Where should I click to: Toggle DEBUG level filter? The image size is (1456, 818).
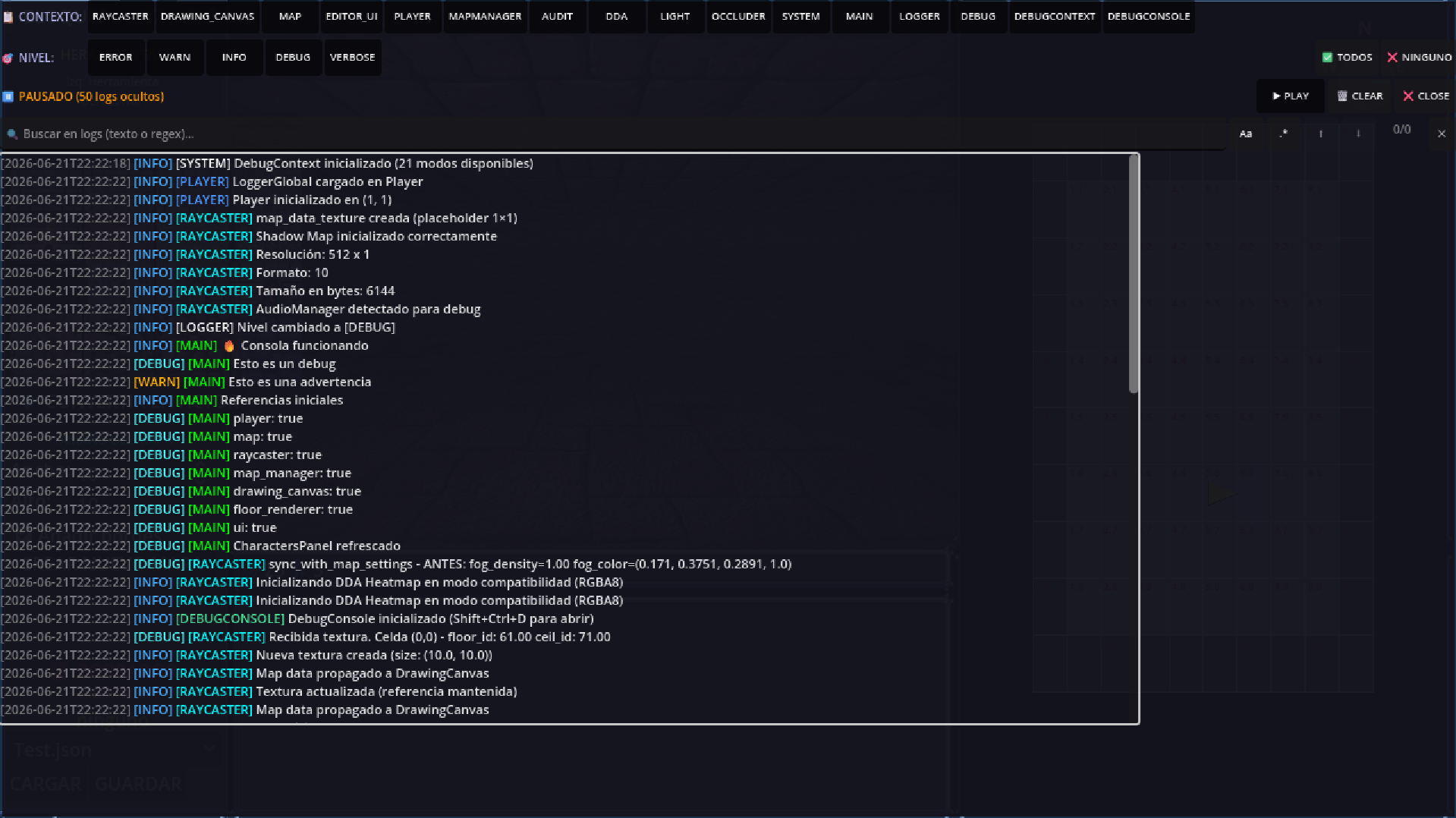[x=293, y=58]
